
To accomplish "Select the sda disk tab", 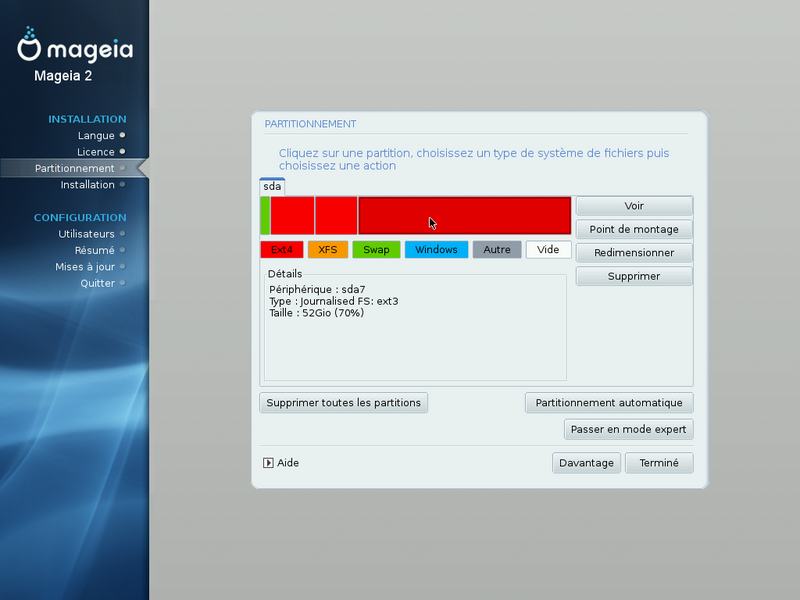I will pos(272,187).
